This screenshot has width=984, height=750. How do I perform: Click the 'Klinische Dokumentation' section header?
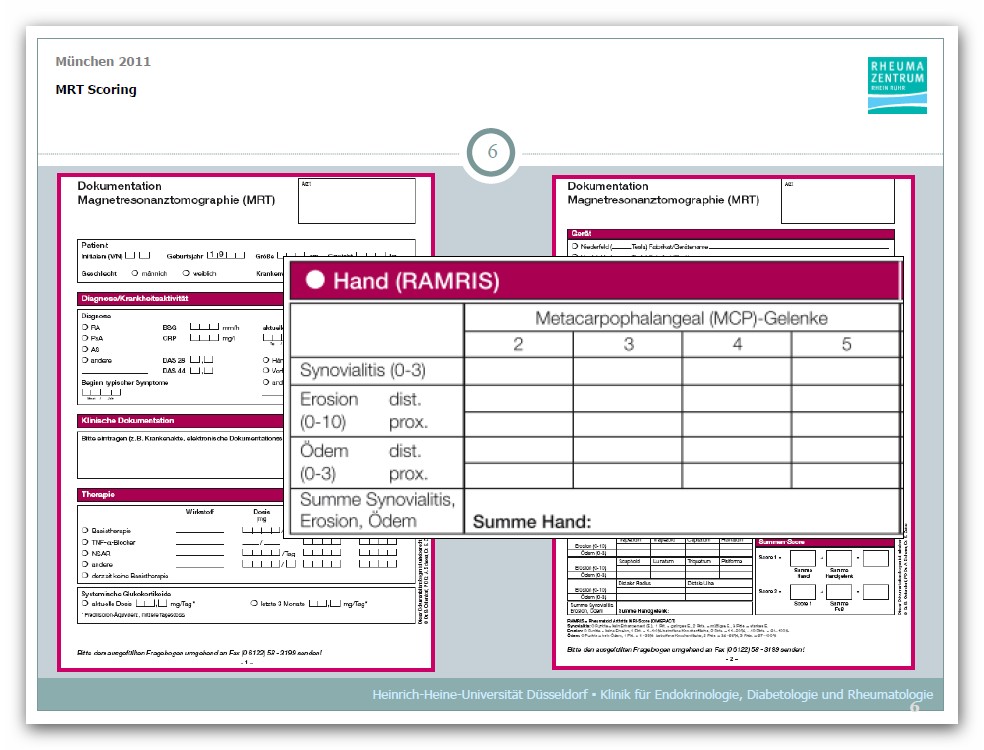tap(181, 420)
